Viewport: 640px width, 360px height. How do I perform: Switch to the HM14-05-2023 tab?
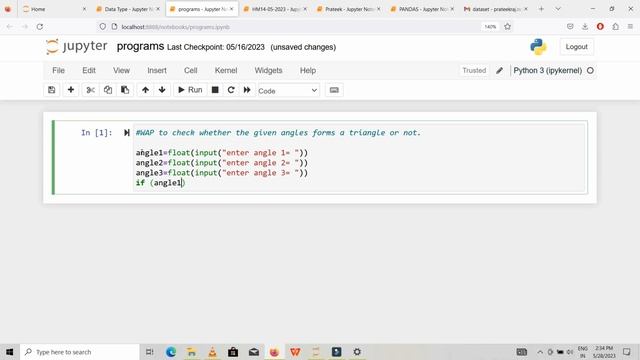pyautogui.click(x=275, y=9)
